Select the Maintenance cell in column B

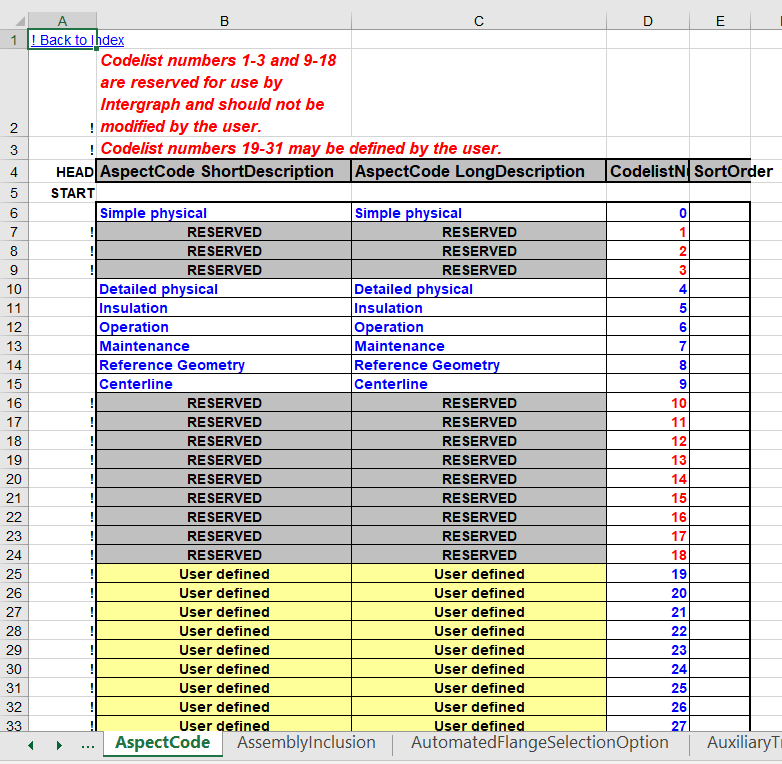[x=224, y=346]
